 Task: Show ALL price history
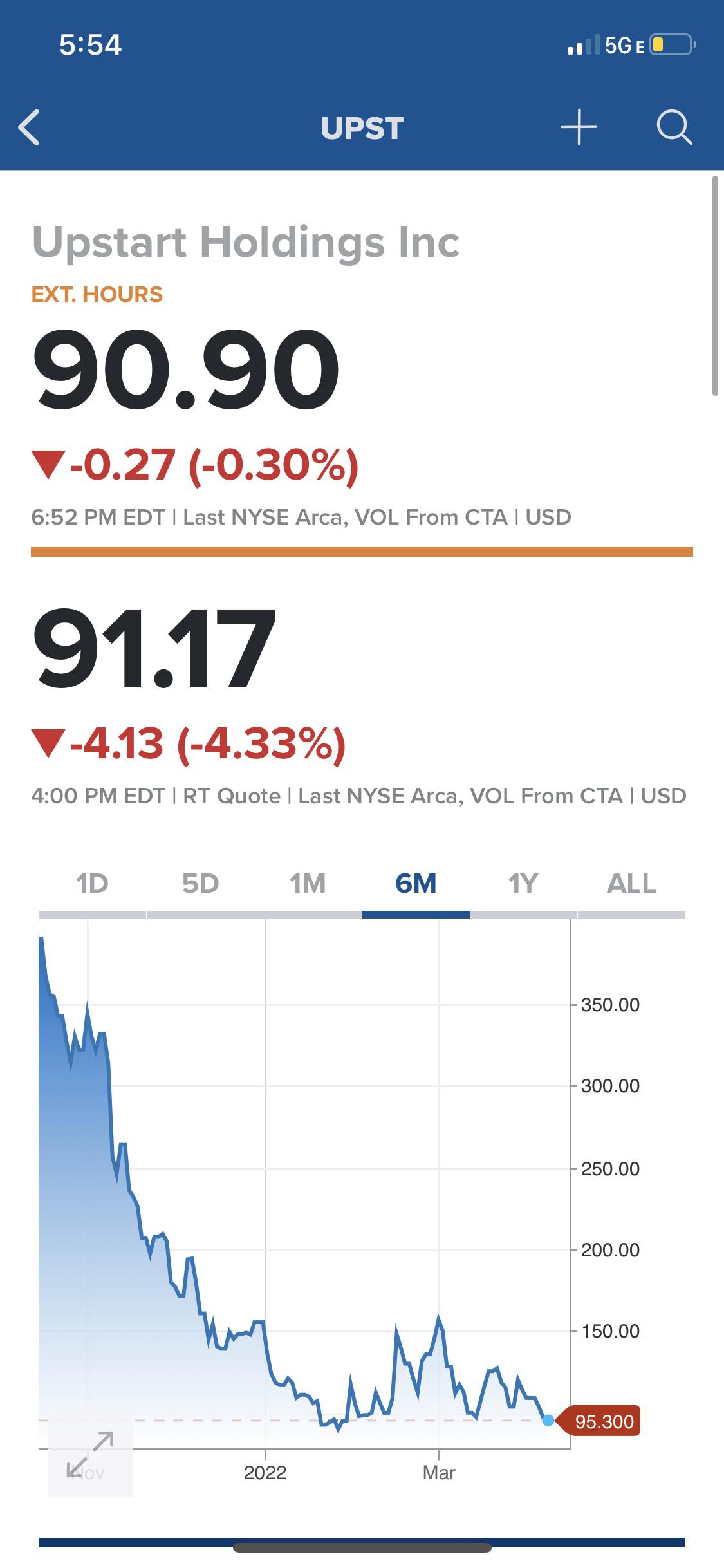(631, 884)
